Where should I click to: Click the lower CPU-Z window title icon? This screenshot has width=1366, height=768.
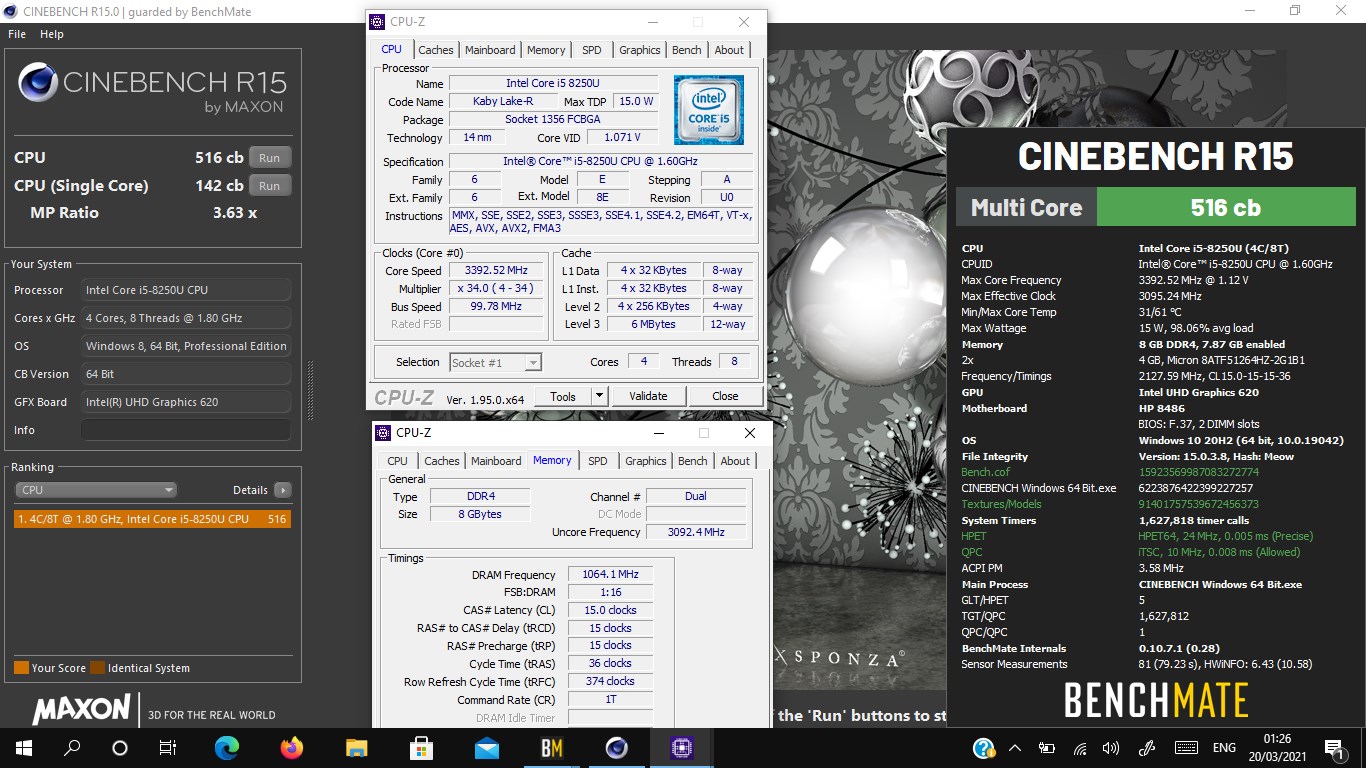click(x=383, y=433)
